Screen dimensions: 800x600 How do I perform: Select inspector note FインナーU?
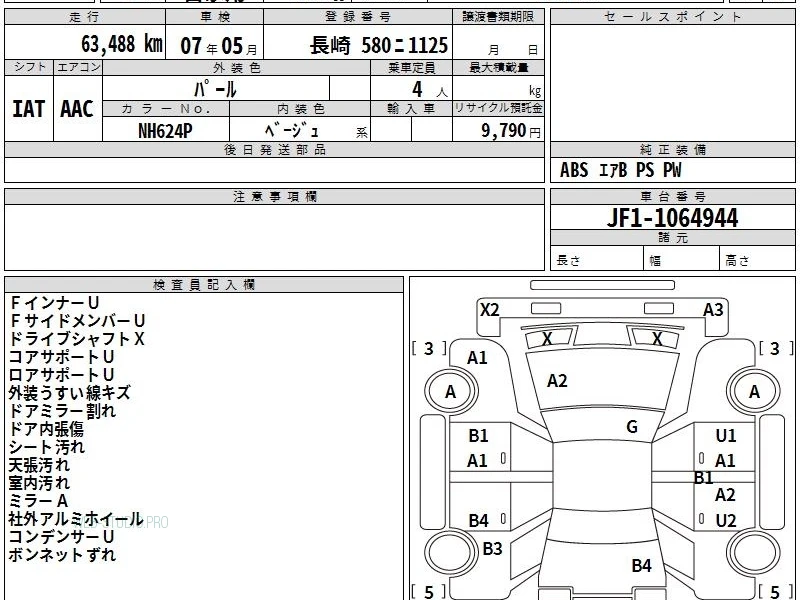(x=54, y=303)
